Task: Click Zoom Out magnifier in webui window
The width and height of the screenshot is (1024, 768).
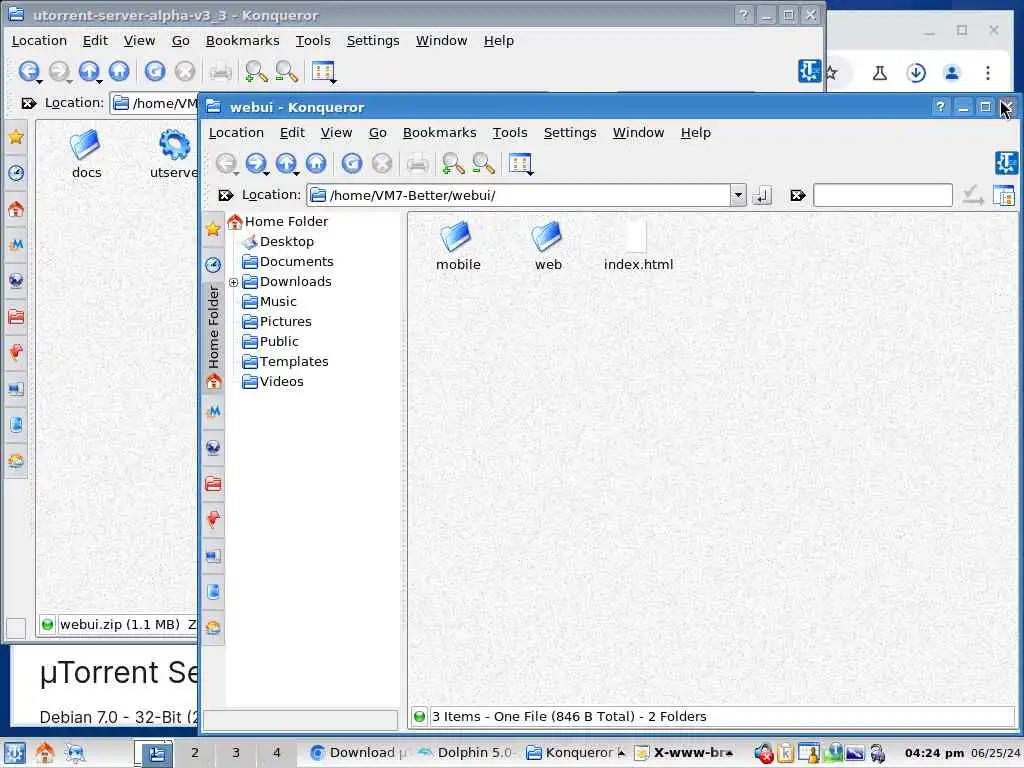Action: [x=483, y=163]
